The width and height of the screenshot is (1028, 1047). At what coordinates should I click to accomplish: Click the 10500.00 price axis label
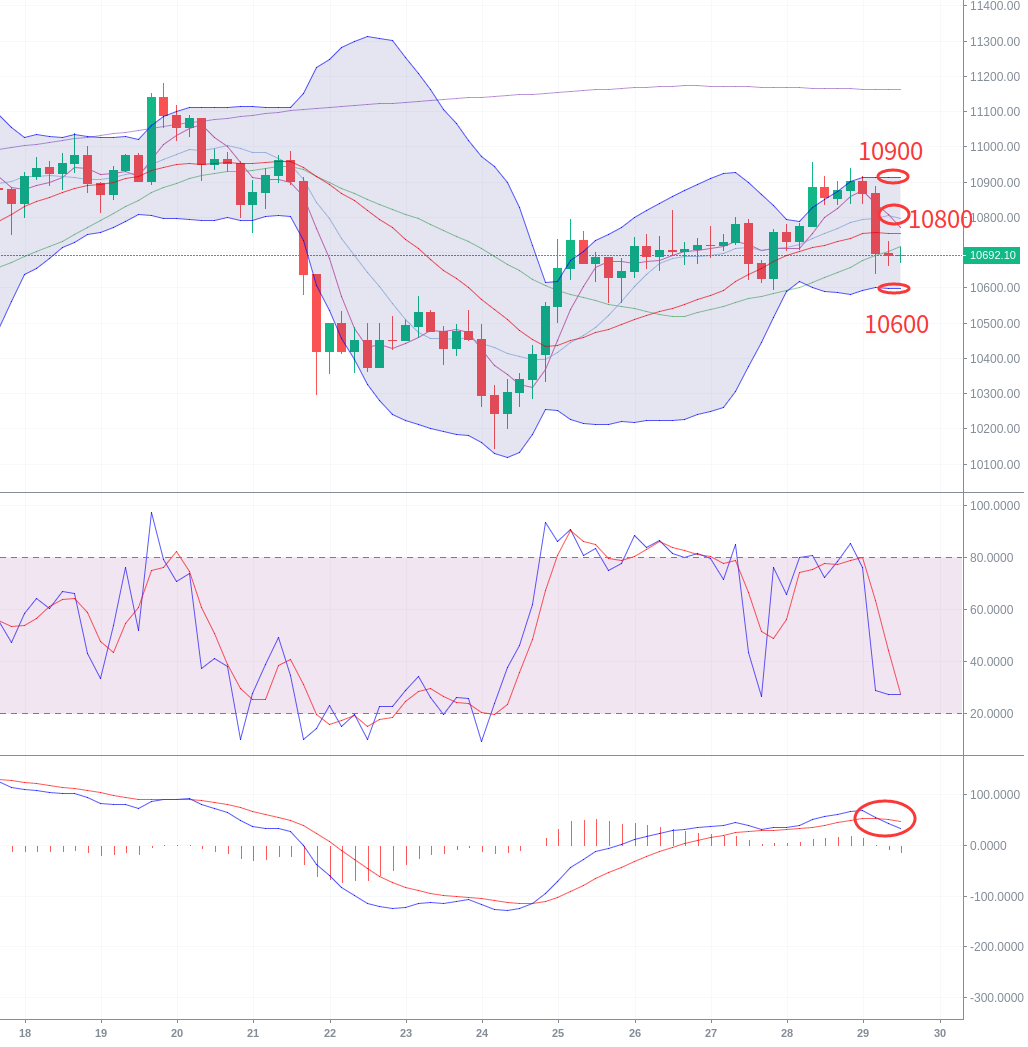[x=995, y=324]
